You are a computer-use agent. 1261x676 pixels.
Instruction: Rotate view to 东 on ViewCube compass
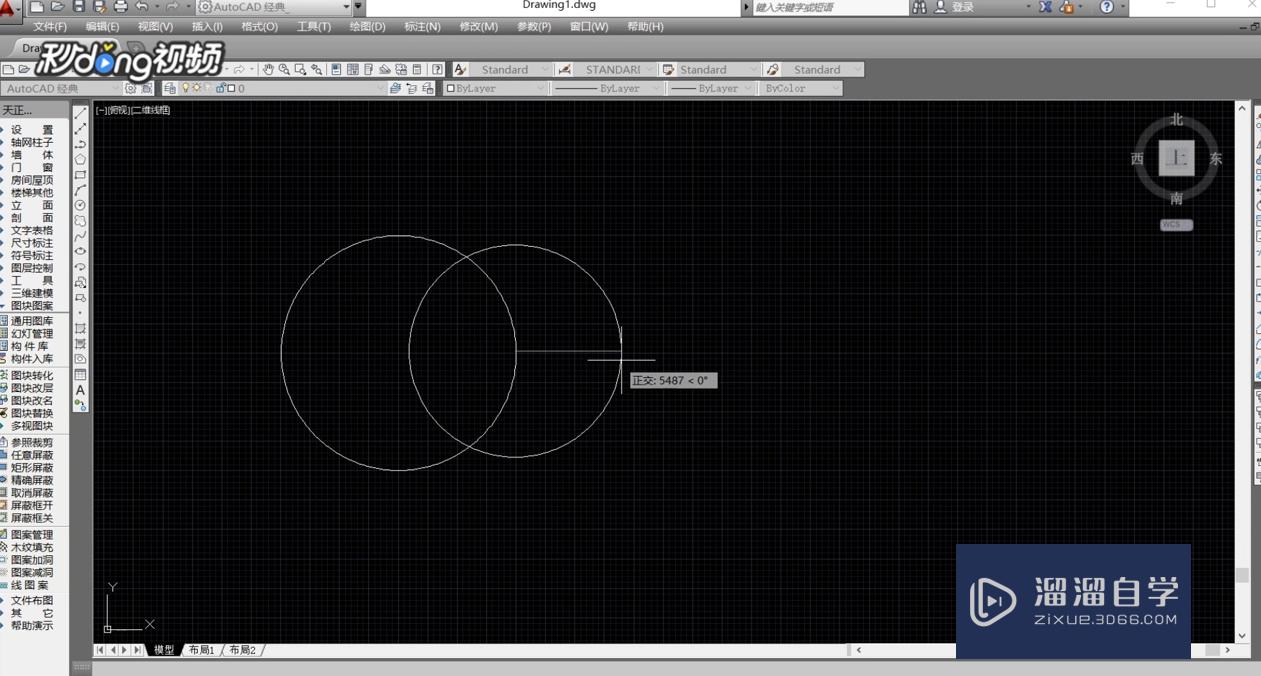point(1216,158)
